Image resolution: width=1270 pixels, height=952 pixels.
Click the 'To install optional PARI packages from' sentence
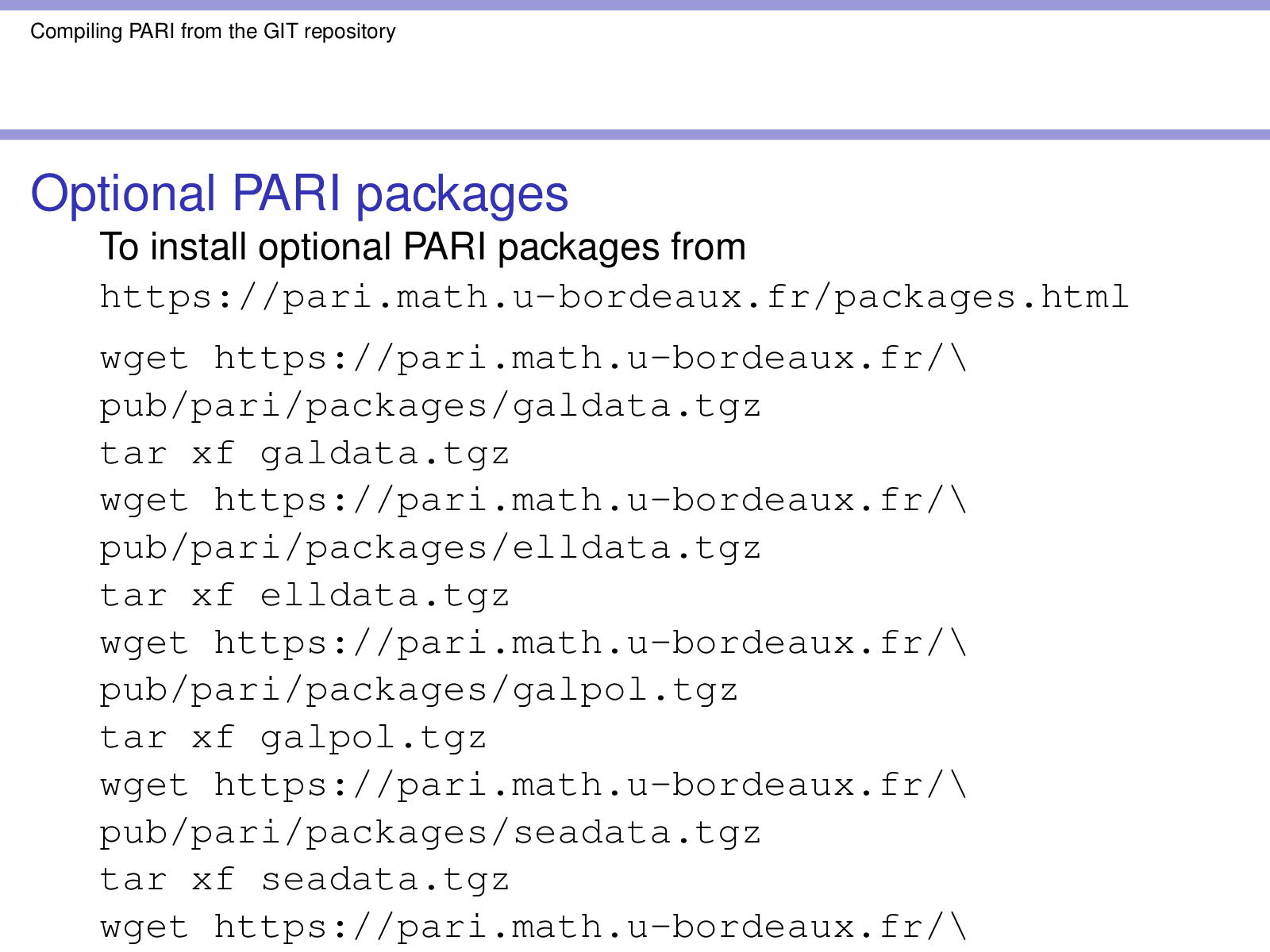422,247
